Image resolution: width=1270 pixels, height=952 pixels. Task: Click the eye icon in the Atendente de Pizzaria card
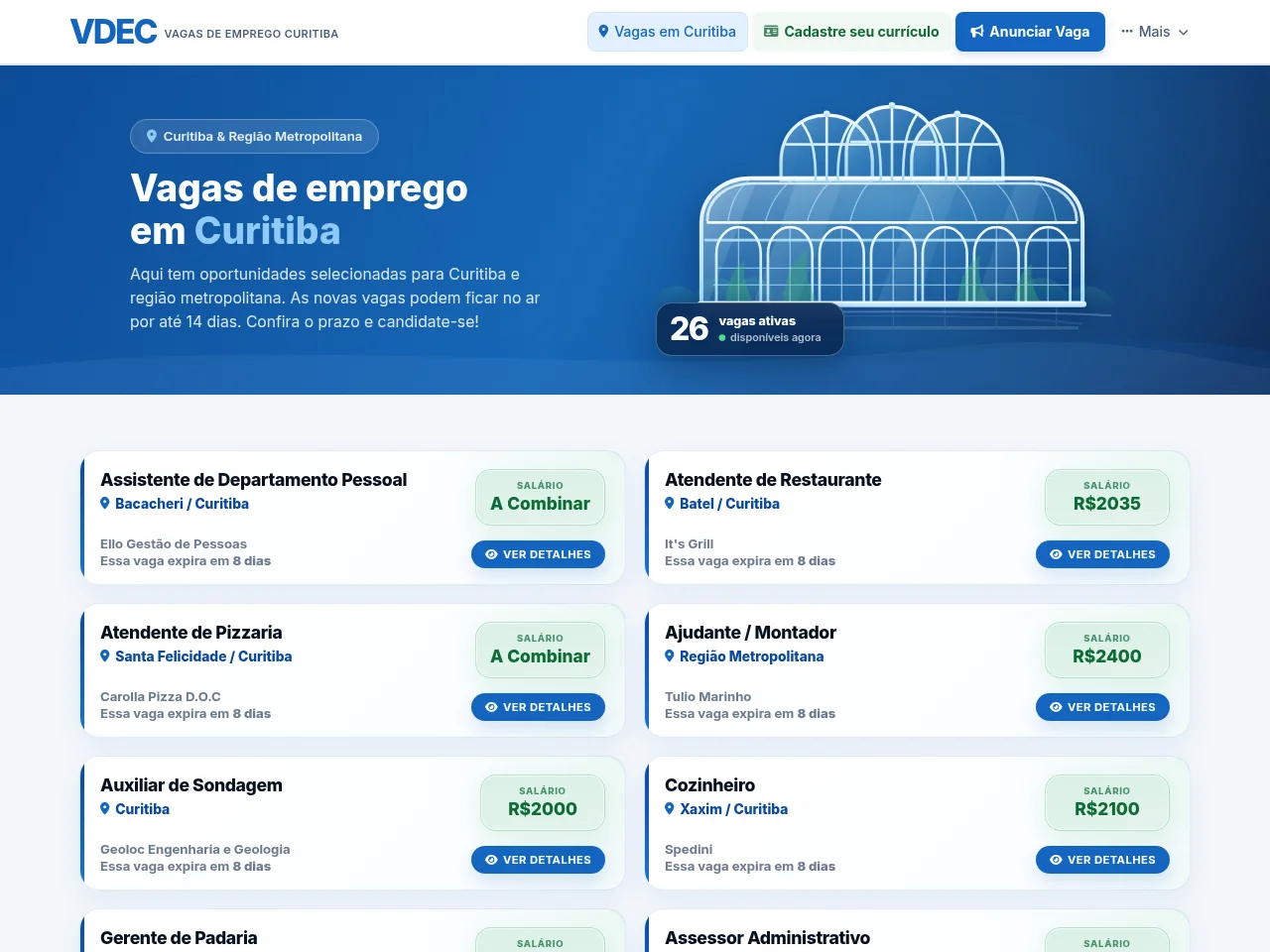tap(491, 707)
